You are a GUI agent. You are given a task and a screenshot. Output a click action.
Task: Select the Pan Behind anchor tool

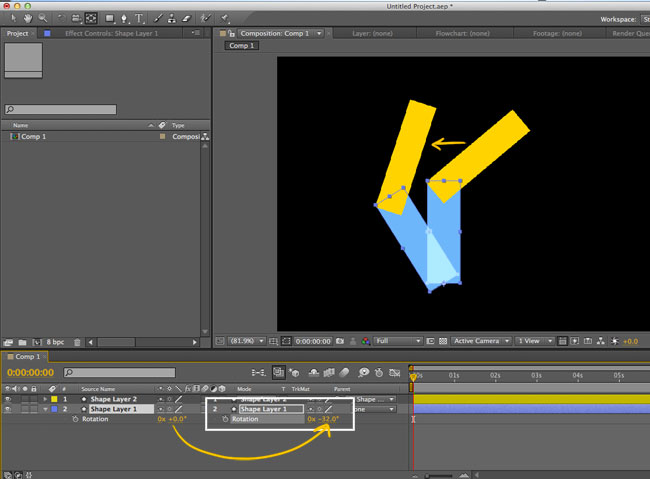[91, 18]
